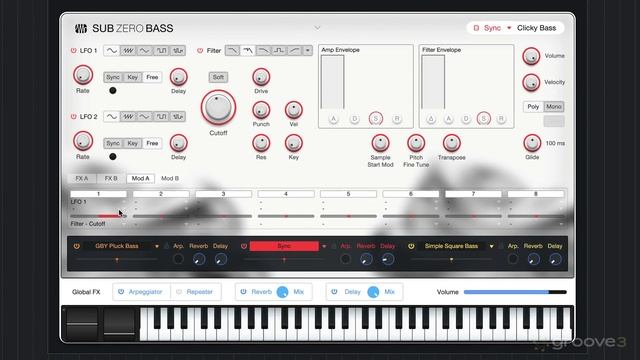This screenshot has width=640, height=360.
Task: Click the Amp Envelope attack A button
Action: [x=333, y=119]
